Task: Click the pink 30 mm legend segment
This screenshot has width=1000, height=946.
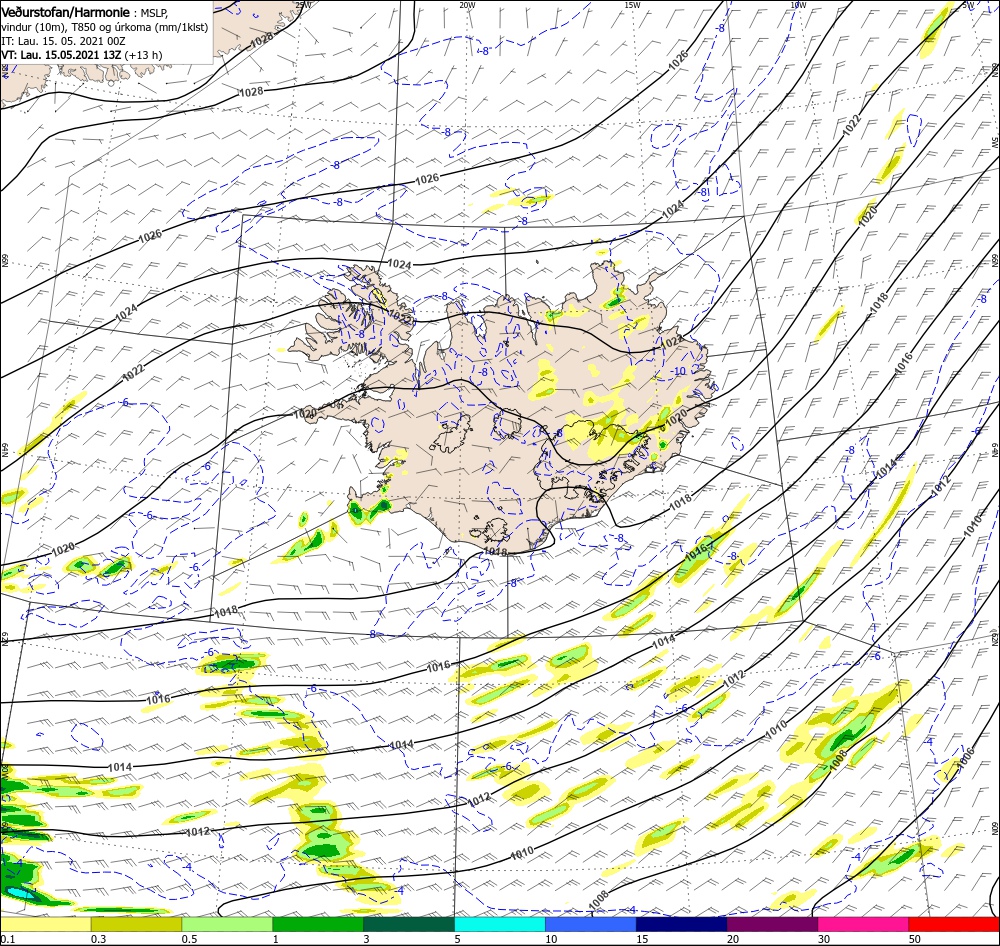Action: pyautogui.click(x=864, y=924)
